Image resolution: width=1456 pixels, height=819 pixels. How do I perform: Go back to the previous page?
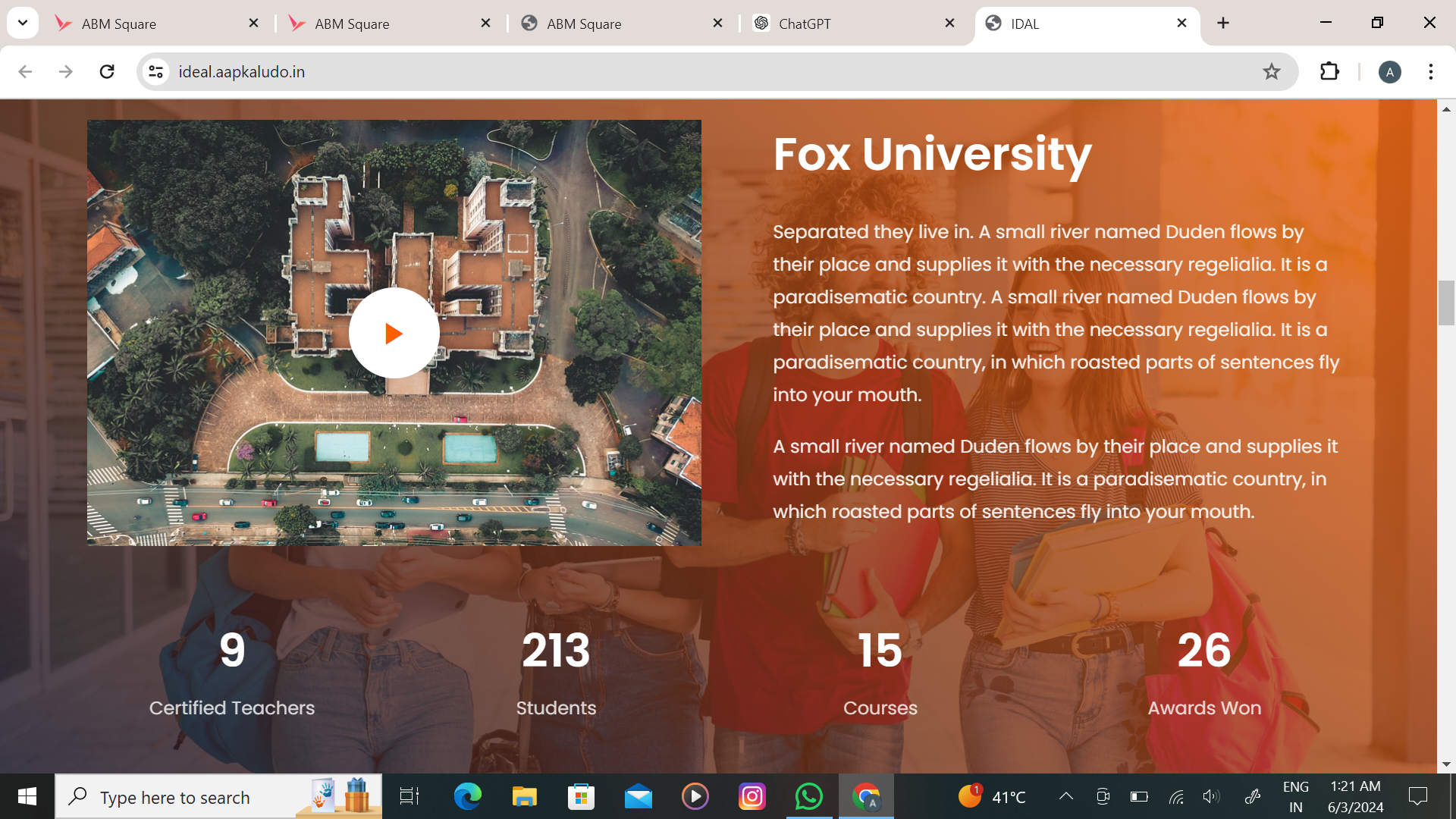25,71
